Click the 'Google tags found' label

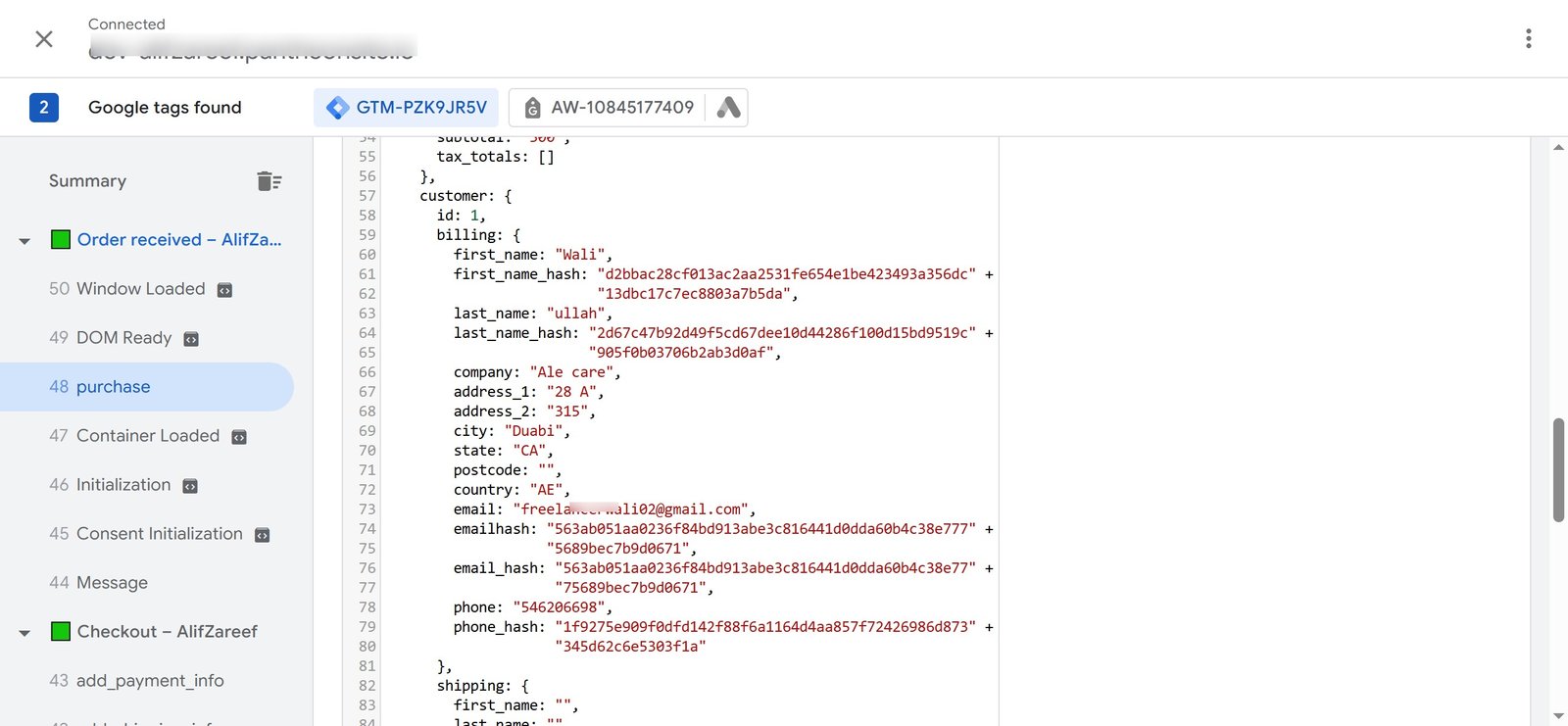[165, 108]
